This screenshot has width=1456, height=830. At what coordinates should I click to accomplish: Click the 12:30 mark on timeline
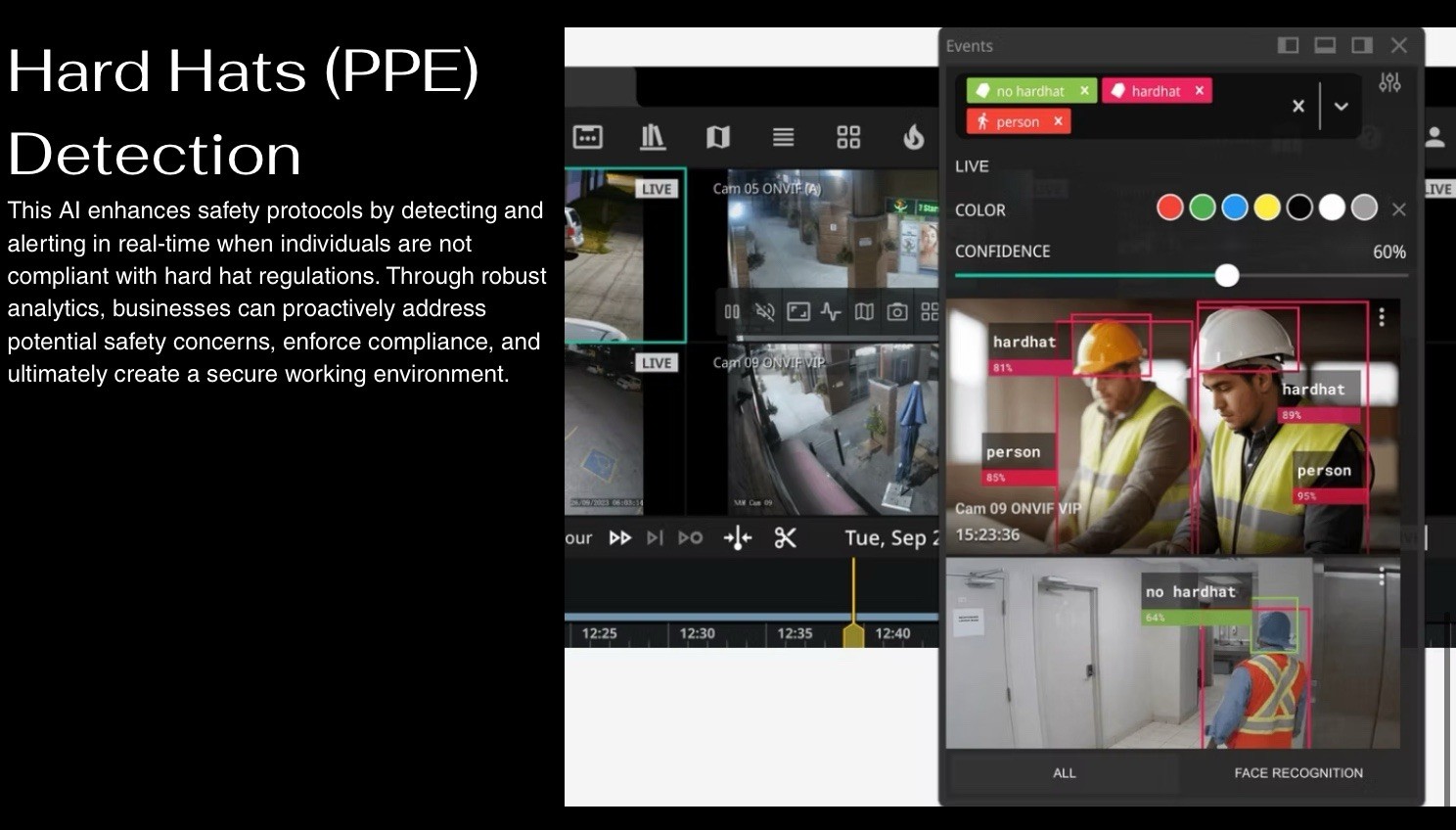(697, 633)
